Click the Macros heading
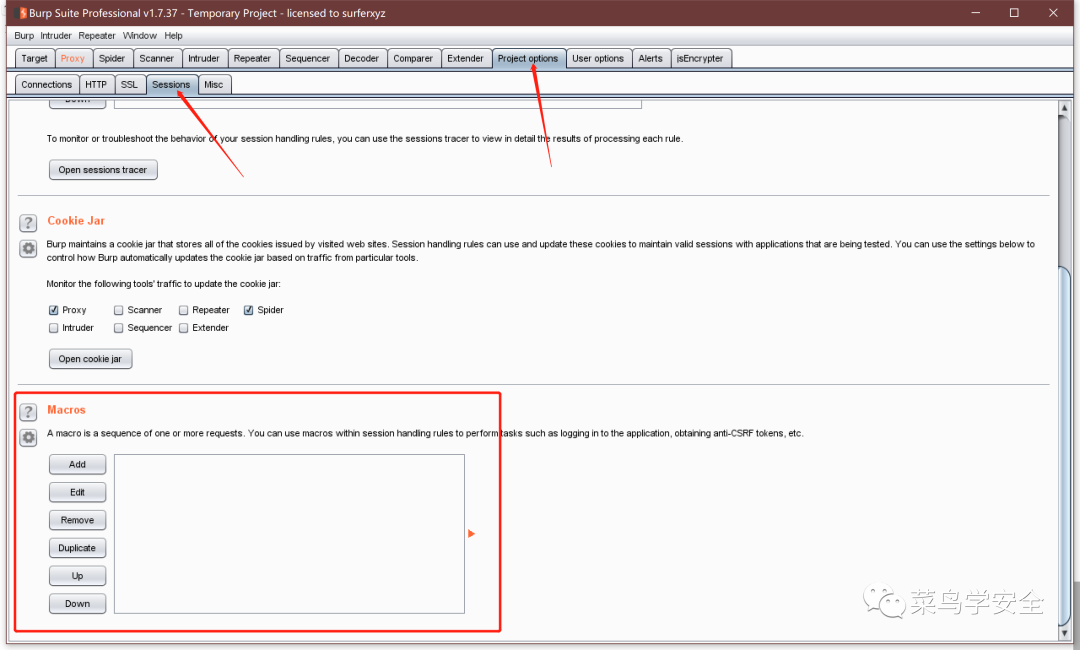Image resolution: width=1080 pixels, height=650 pixels. coord(66,410)
